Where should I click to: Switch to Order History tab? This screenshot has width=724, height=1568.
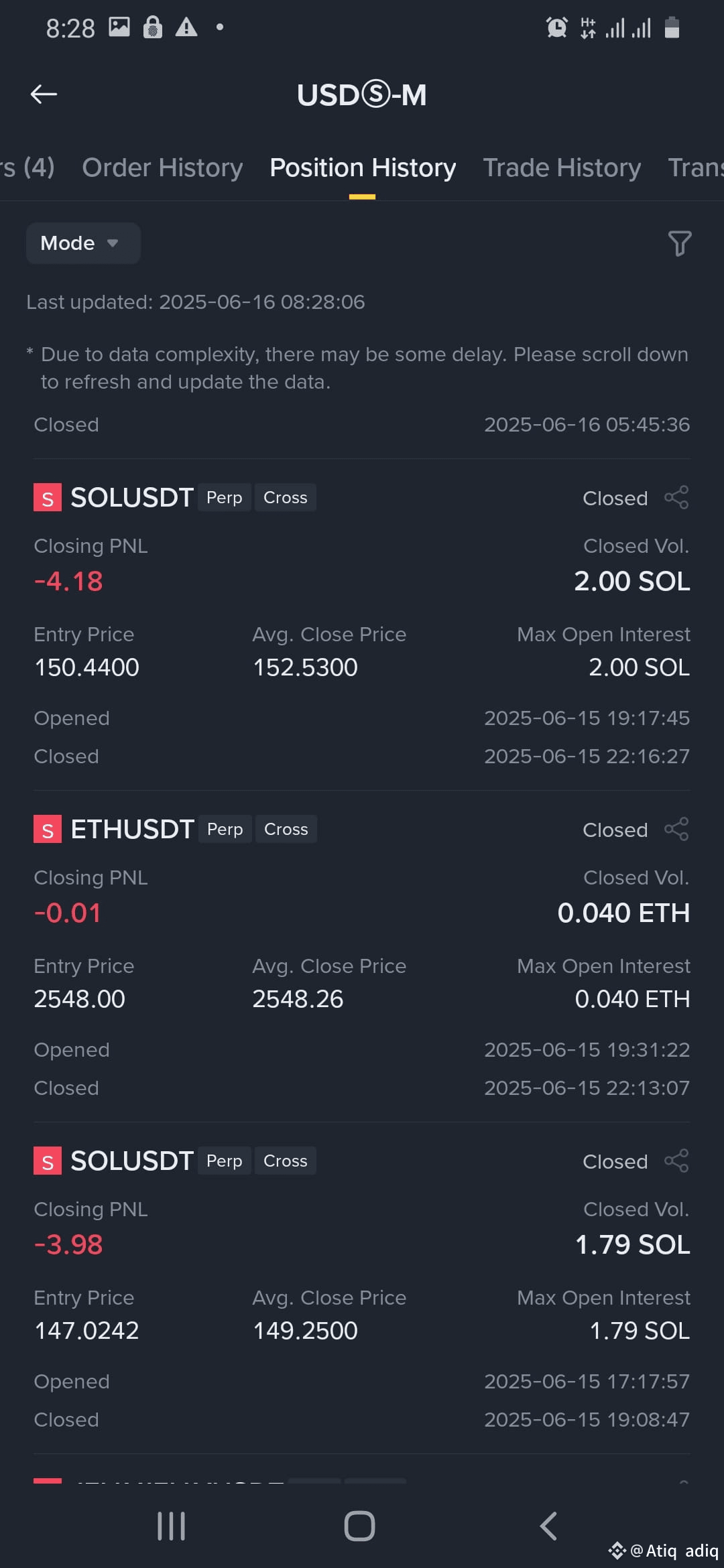tap(162, 168)
